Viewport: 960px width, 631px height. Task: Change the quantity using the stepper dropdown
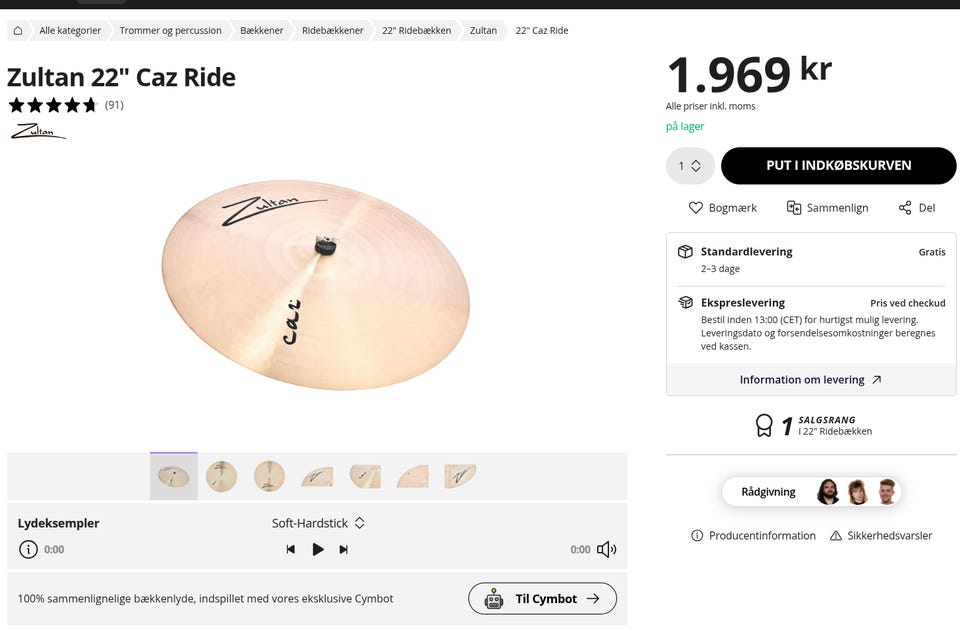[x=690, y=166]
